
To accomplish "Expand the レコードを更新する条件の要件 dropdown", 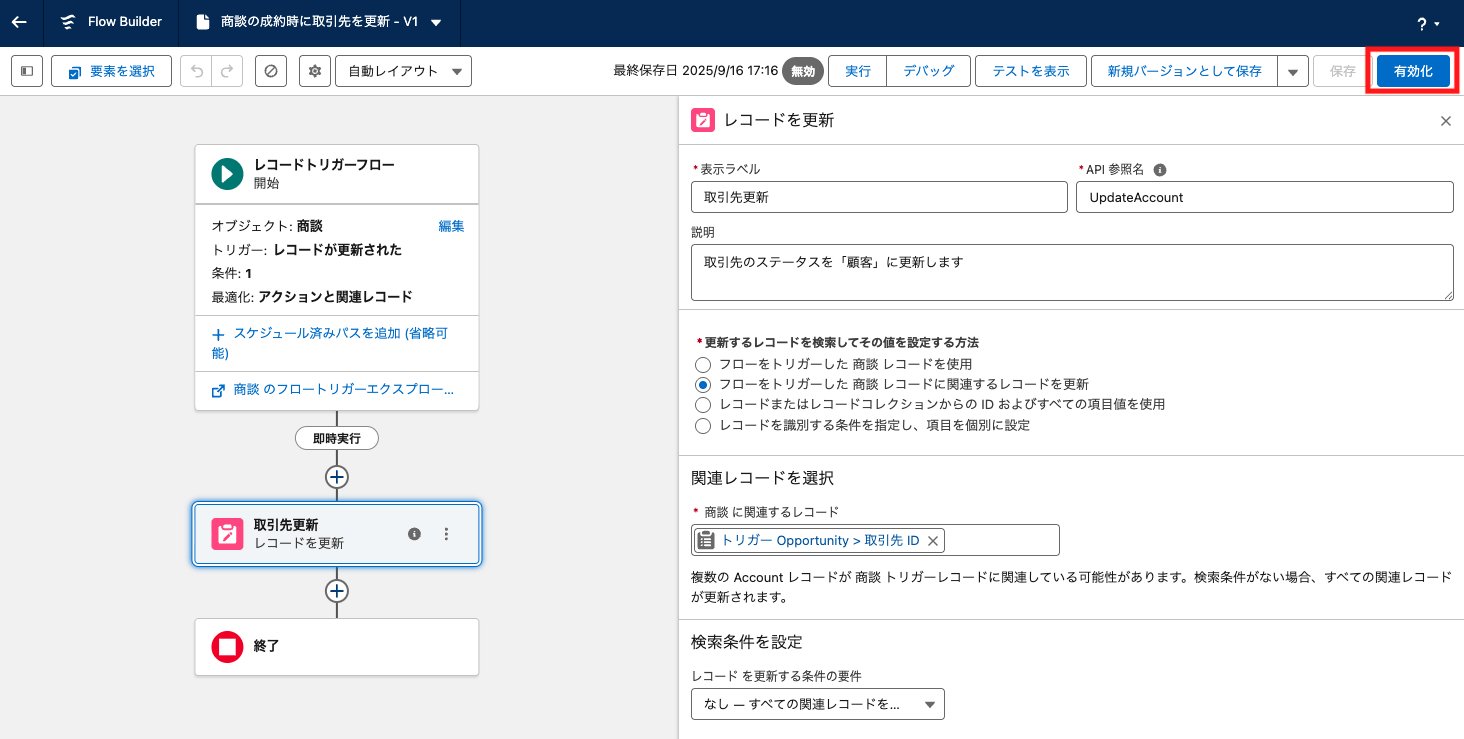I will pyautogui.click(x=817, y=704).
